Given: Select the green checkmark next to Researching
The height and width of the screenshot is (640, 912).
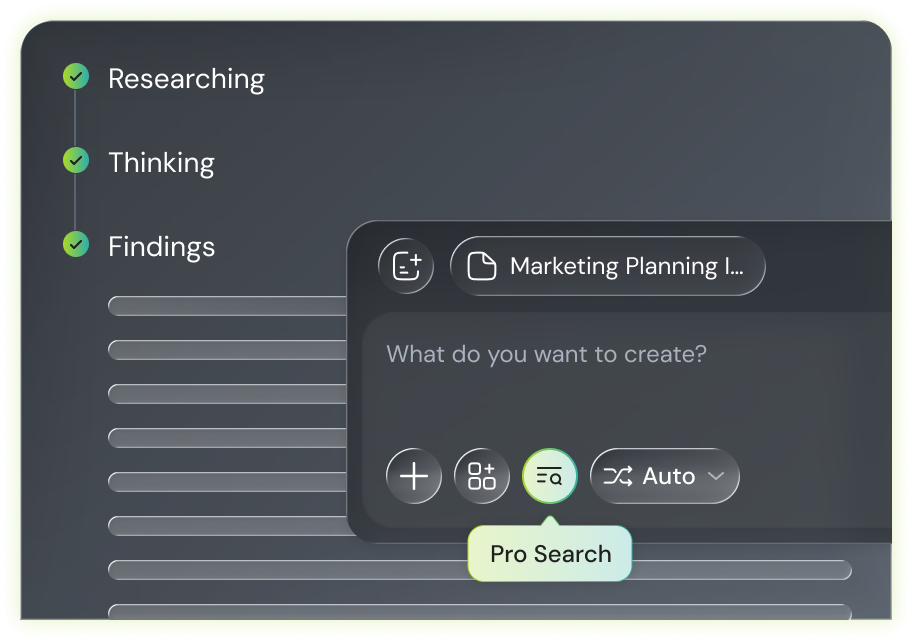Looking at the screenshot, I should click(75, 76).
